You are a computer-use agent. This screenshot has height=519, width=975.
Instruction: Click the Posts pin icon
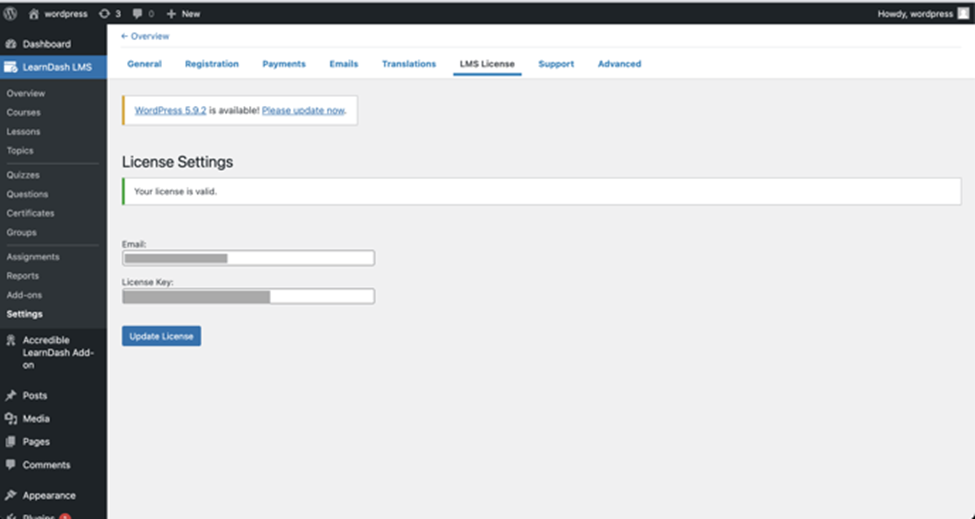coord(11,395)
